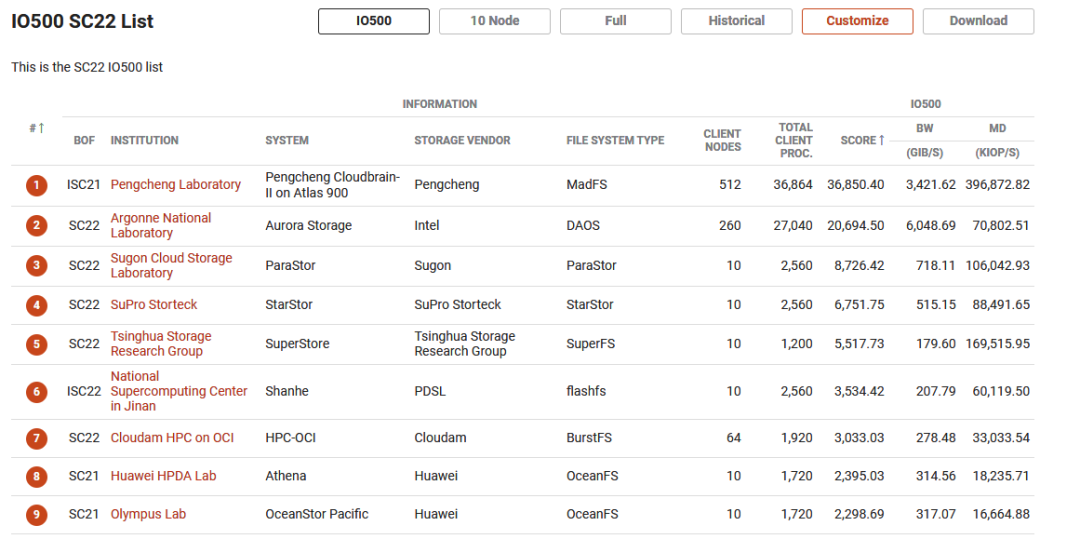Select the SuperFS file system cell
The height and width of the screenshot is (539, 1080).
pos(592,344)
